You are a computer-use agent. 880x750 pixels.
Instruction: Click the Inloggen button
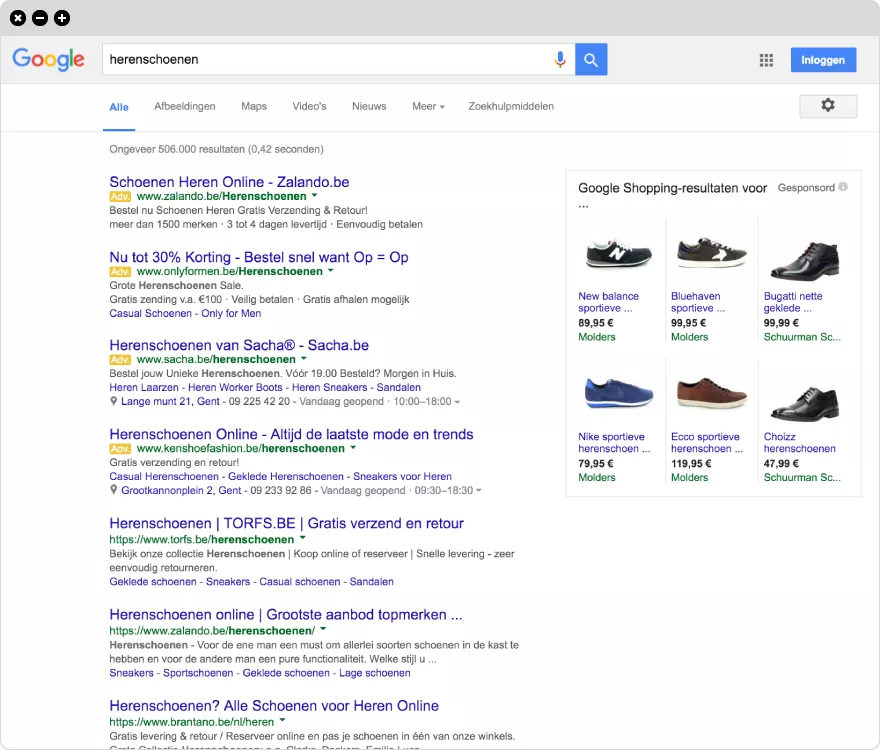[823, 60]
